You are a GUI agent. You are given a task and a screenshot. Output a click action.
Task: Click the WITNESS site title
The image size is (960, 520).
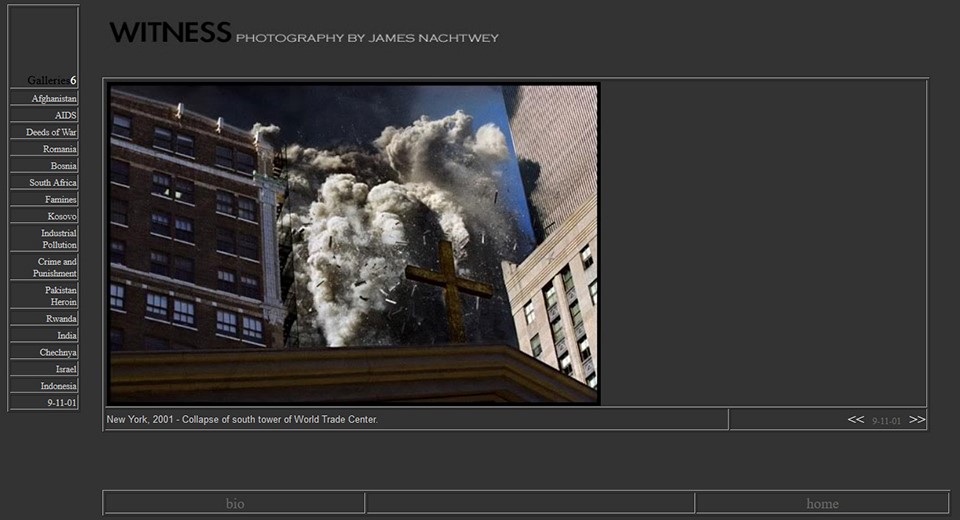(170, 32)
